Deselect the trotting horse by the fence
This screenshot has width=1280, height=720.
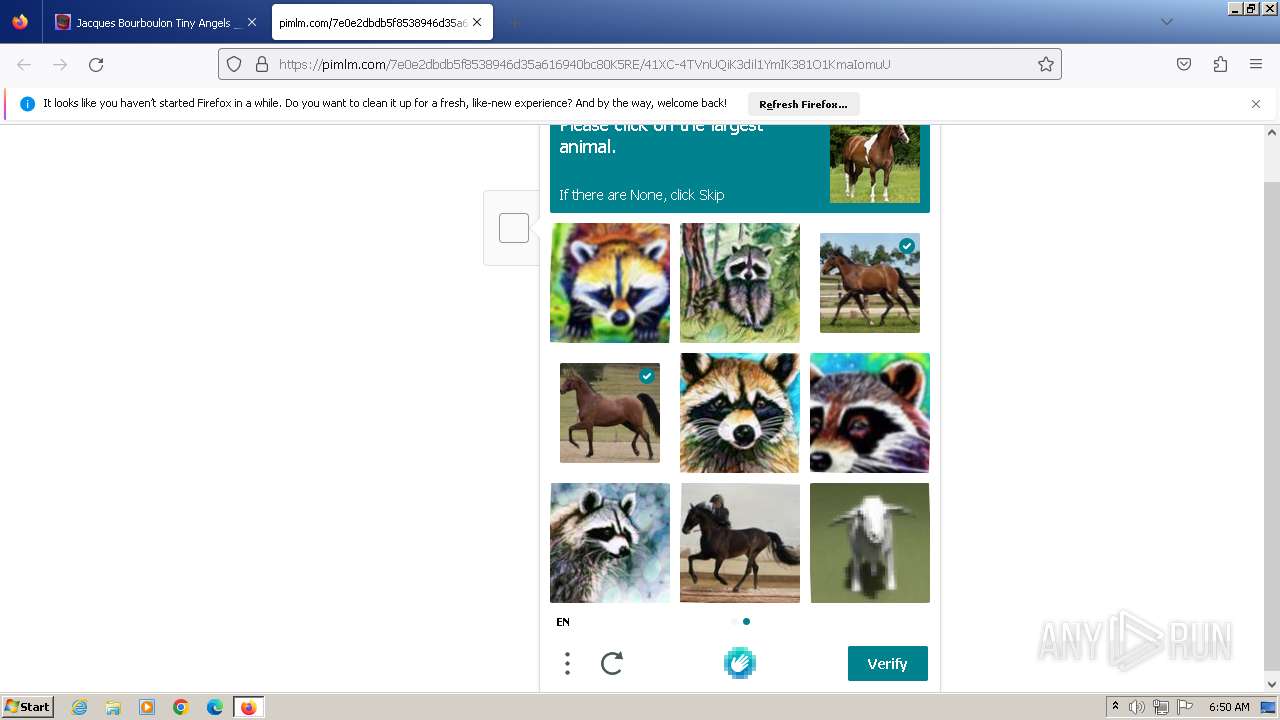click(x=870, y=283)
